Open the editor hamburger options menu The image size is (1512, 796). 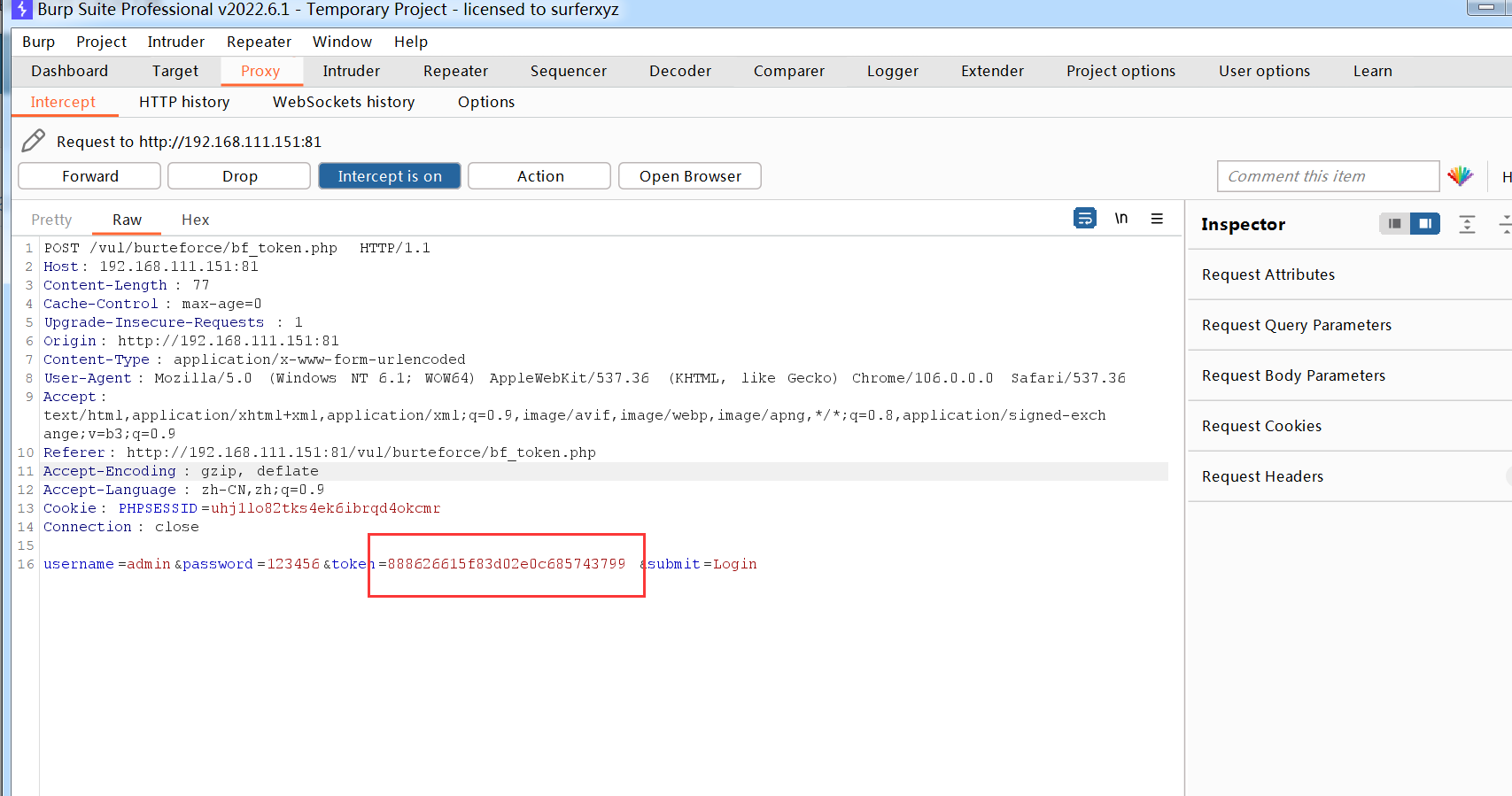coord(1157,218)
